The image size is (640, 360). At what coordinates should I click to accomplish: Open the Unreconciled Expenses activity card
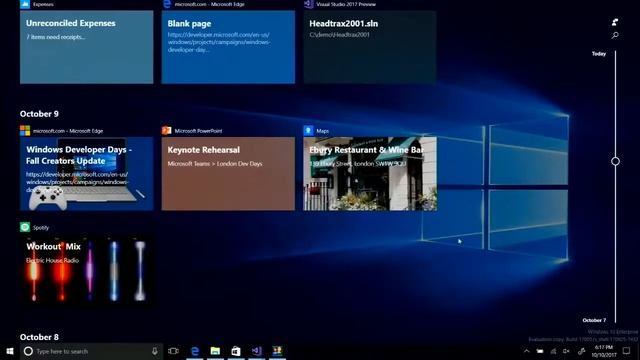[x=87, y=47]
